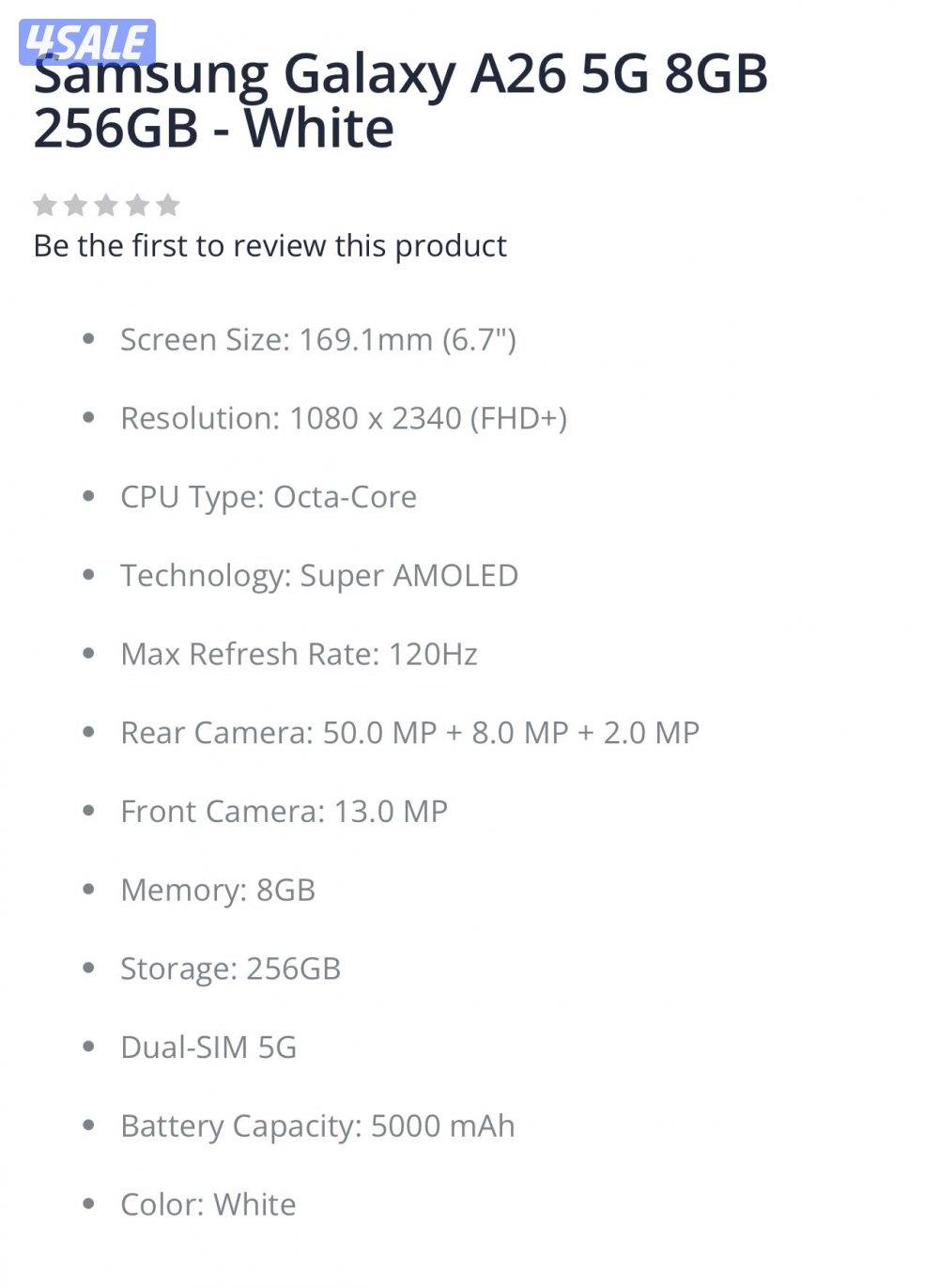939x1288 pixels.
Task: Click the bullet beside Screen Size spec
Action: click(89, 339)
